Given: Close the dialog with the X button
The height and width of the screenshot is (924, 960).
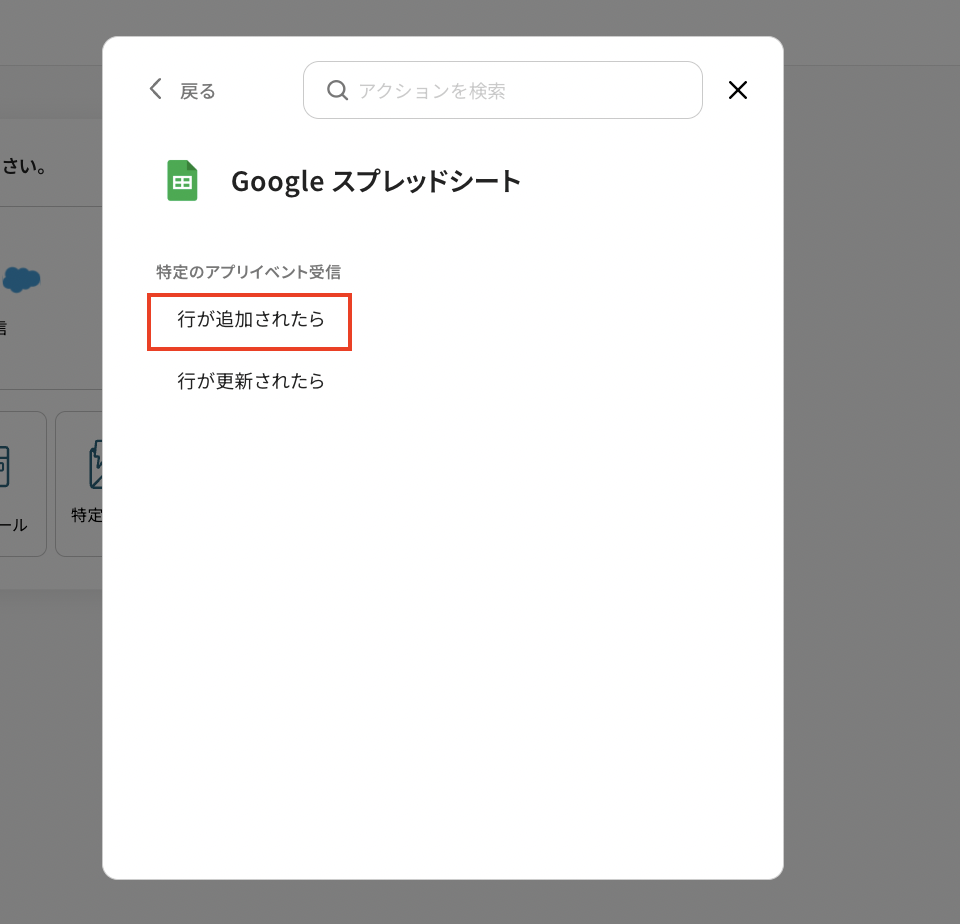Looking at the screenshot, I should tap(738, 90).
